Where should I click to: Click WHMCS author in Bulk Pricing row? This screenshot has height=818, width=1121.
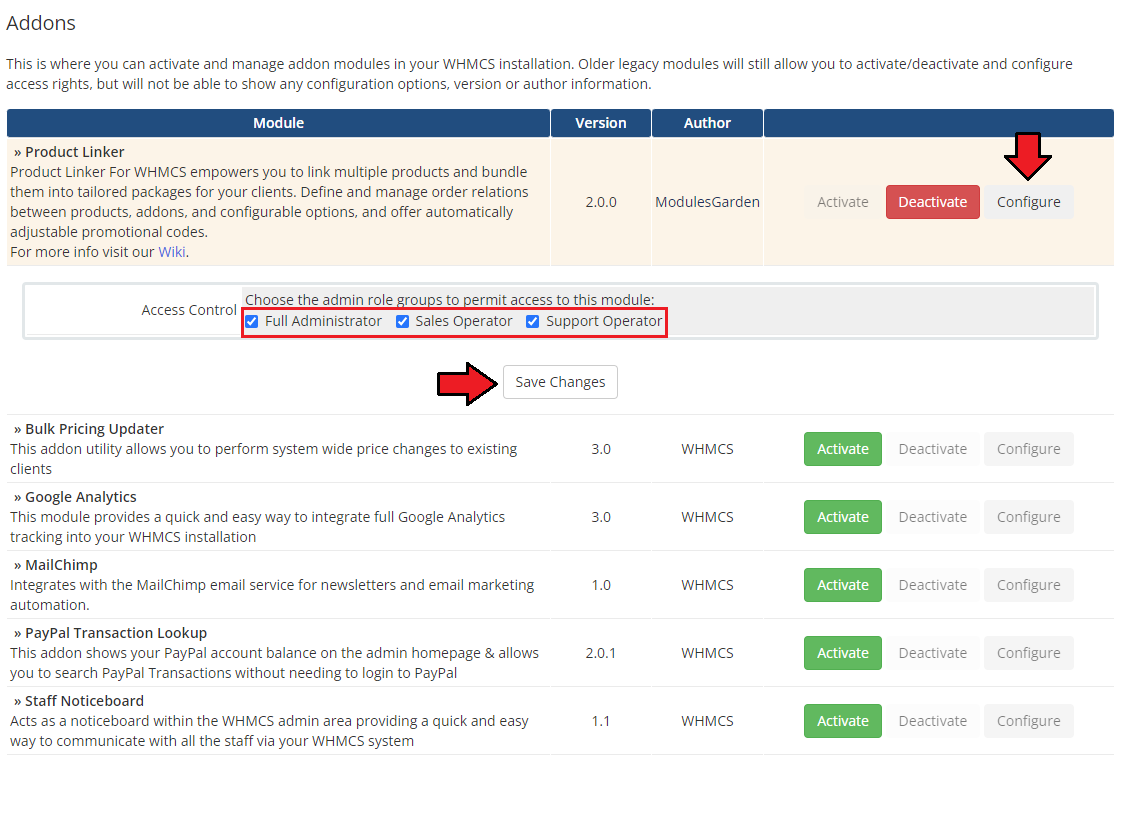[x=707, y=449]
